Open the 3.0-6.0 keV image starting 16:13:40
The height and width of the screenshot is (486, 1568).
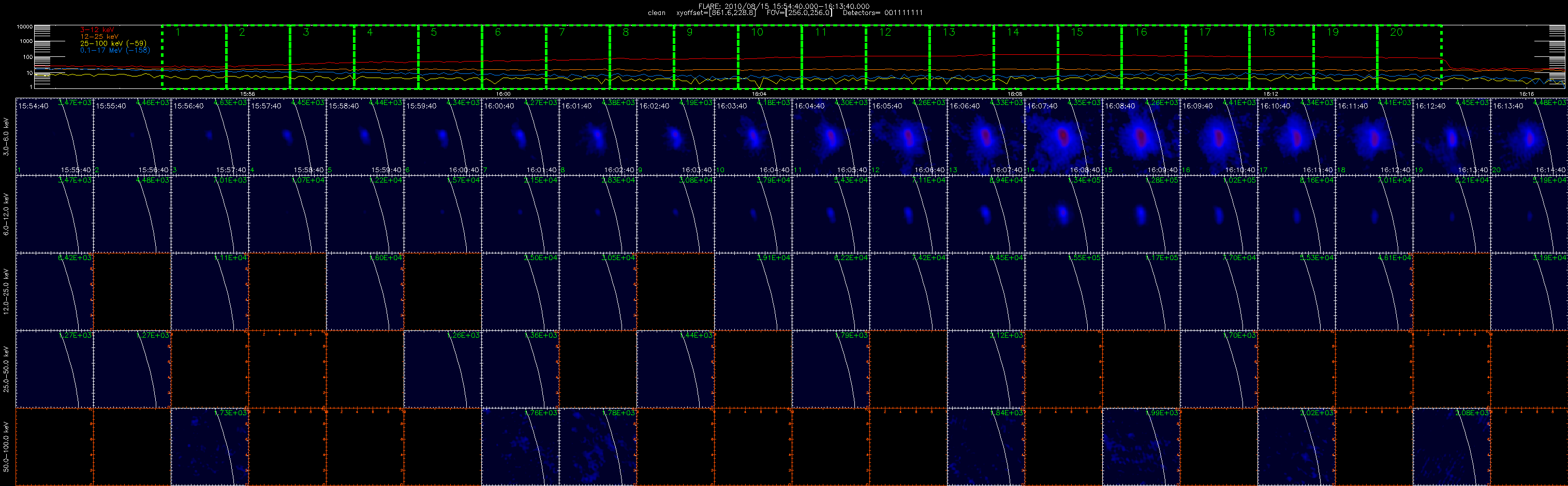(x=1529, y=137)
